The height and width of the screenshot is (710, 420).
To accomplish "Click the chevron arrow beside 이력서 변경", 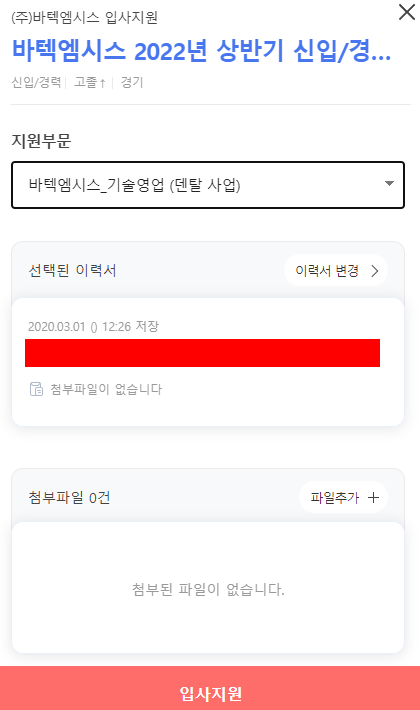I will (375, 271).
